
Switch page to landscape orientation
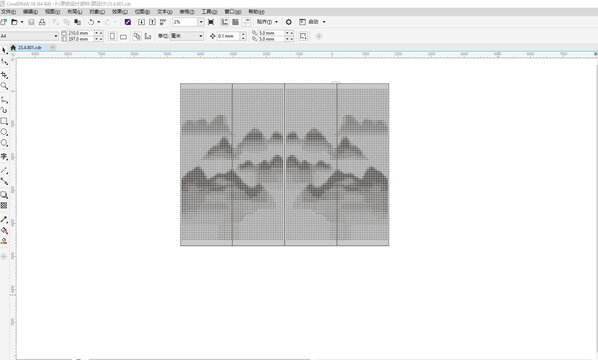pos(123,36)
